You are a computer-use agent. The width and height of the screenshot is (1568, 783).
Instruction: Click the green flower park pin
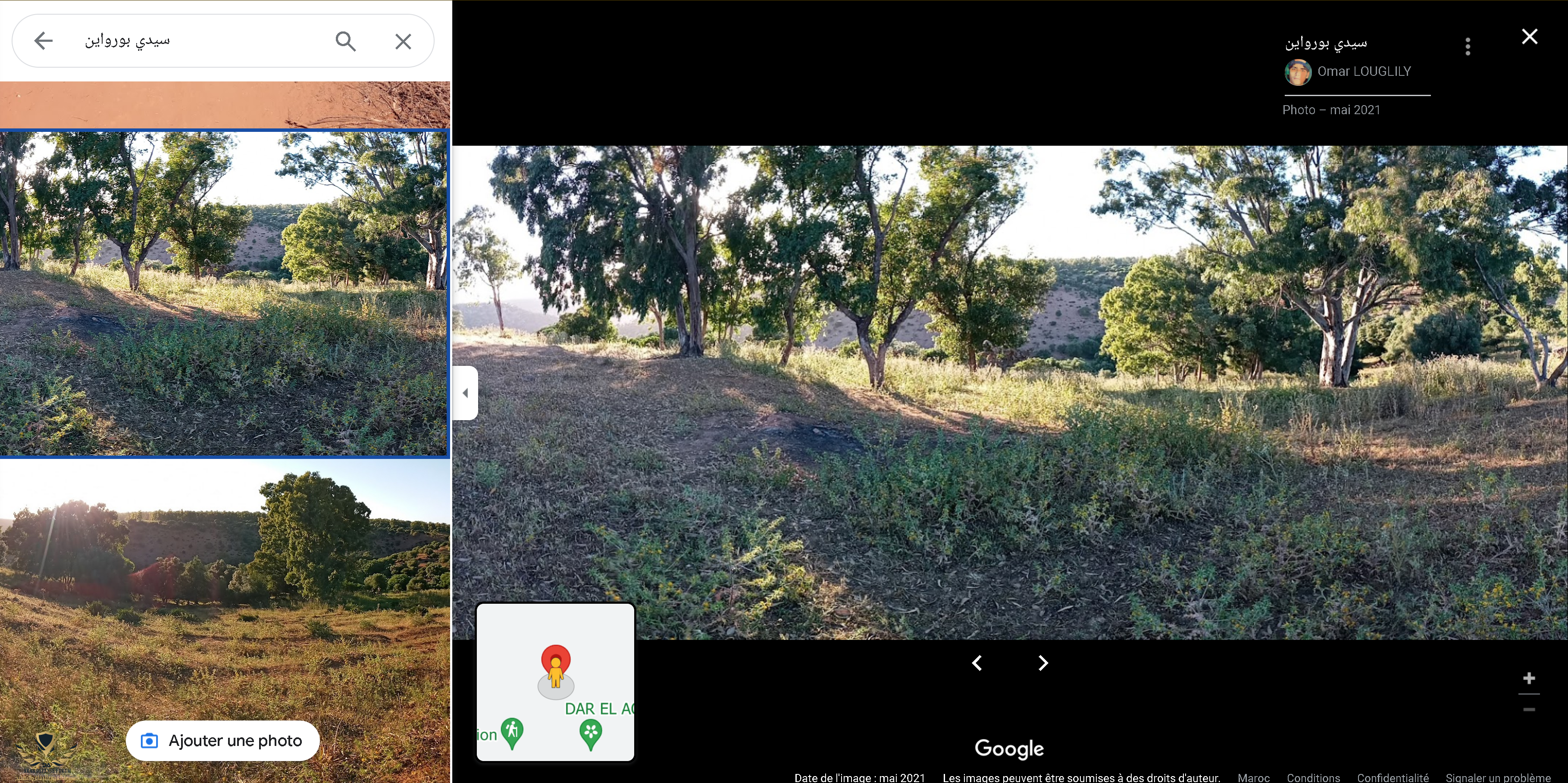click(x=591, y=734)
